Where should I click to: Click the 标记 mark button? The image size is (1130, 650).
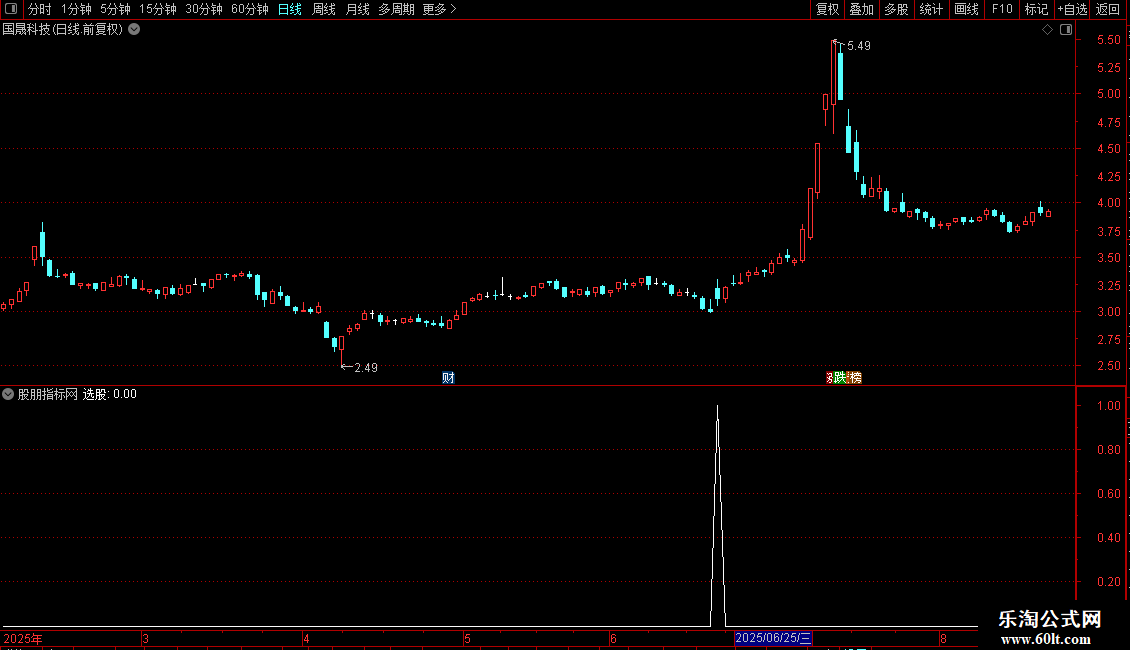point(1036,9)
